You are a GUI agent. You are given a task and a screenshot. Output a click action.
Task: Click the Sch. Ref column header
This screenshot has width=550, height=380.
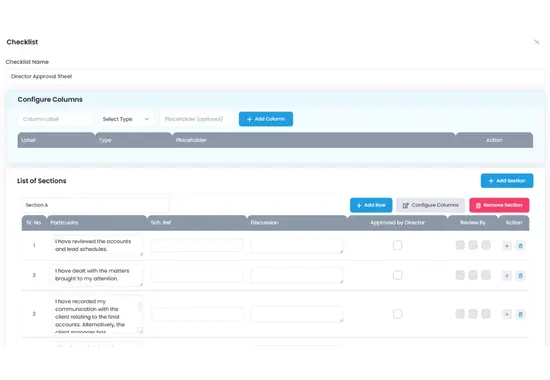pos(197,223)
